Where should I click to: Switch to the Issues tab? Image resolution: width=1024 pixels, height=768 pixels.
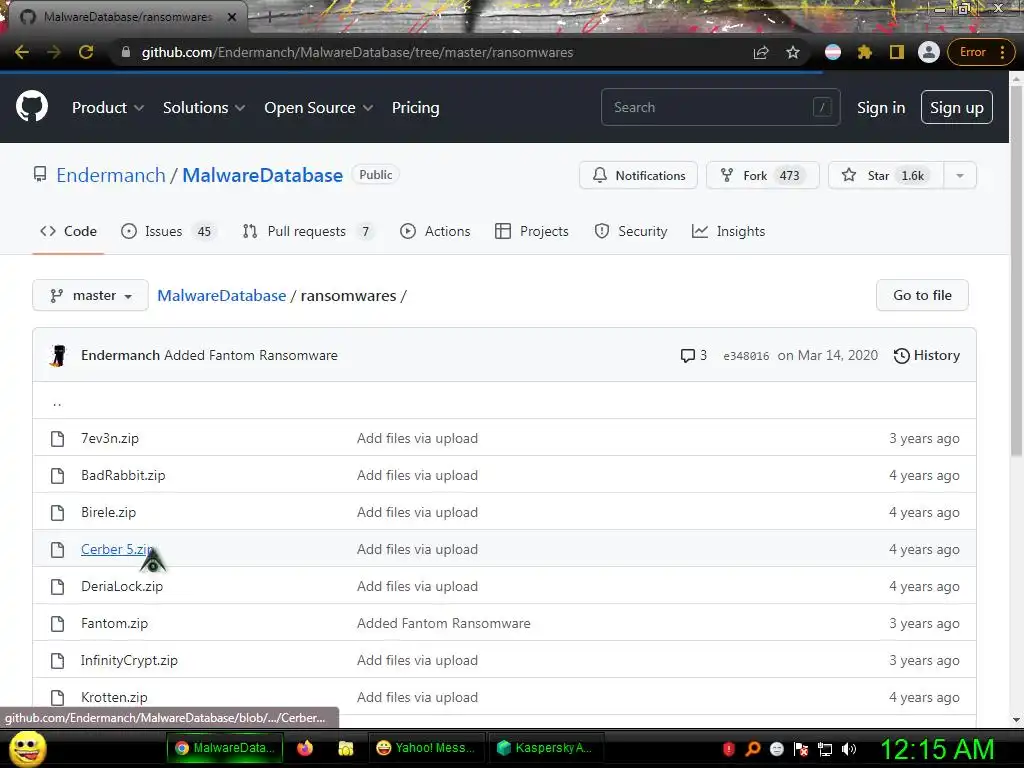pyautogui.click(x=168, y=231)
